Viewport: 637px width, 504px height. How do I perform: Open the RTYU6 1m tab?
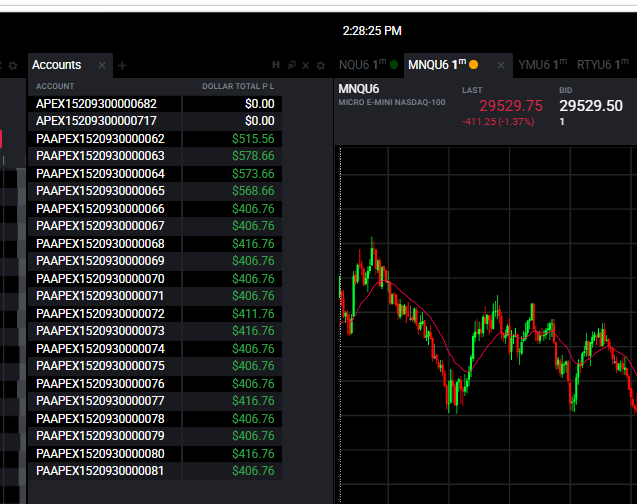point(603,65)
